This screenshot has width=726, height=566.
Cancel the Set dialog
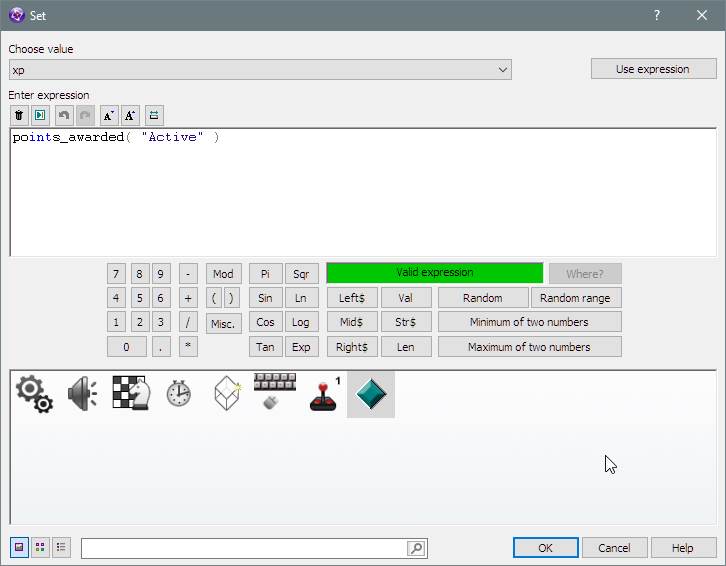[614, 548]
